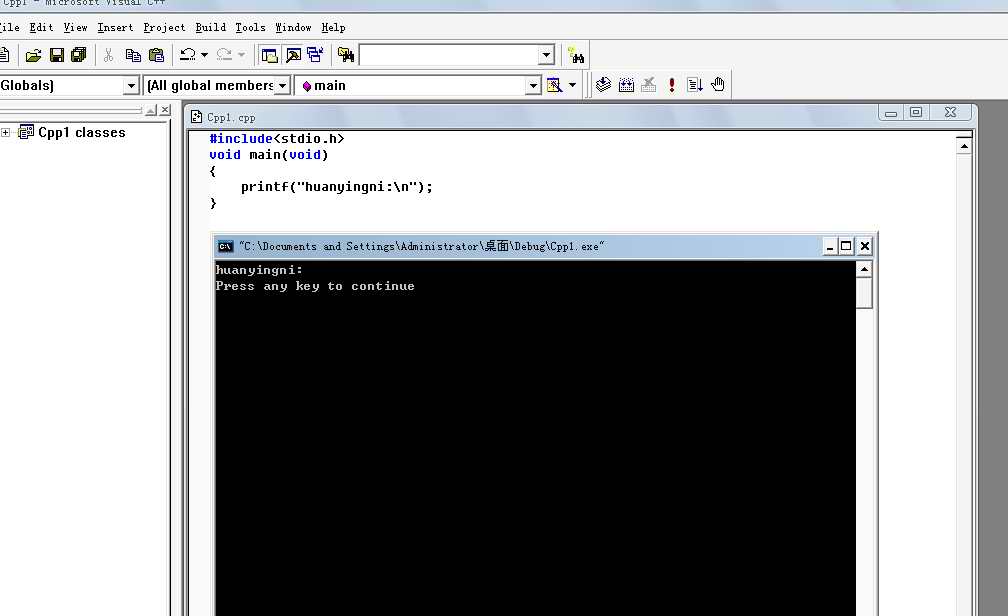Image resolution: width=1008 pixels, height=616 pixels.
Task: Open the Tools menu
Action: [250, 28]
